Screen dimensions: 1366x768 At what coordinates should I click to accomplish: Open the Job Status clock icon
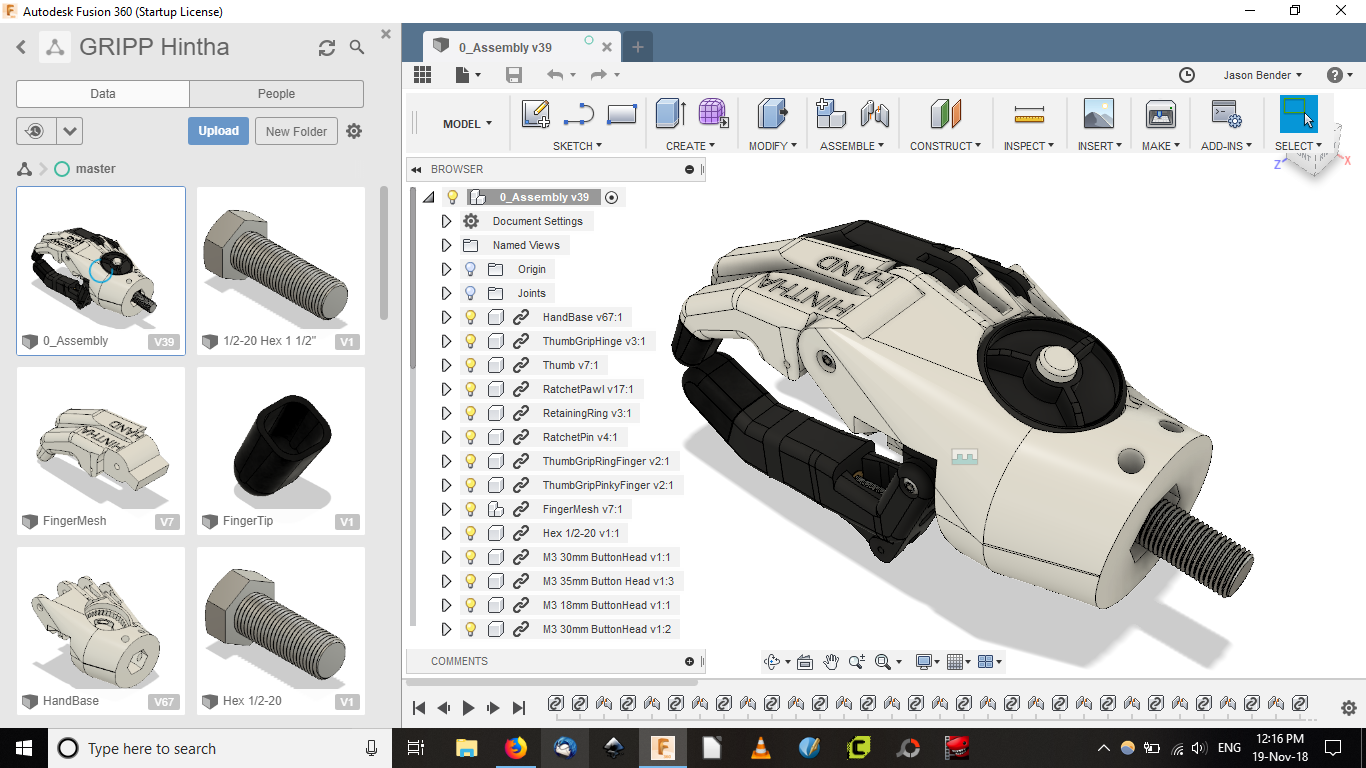(1187, 75)
